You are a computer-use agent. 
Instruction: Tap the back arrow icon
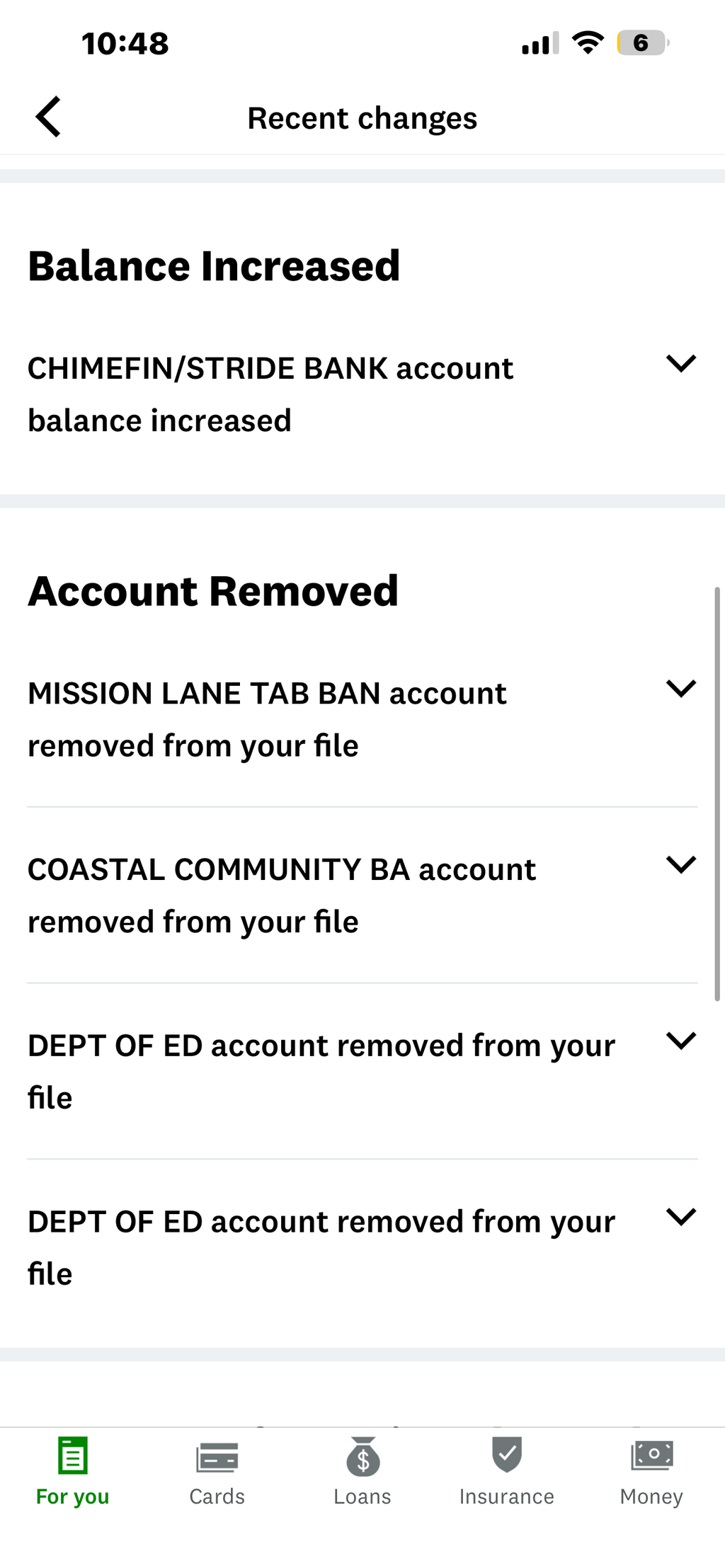point(48,117)
